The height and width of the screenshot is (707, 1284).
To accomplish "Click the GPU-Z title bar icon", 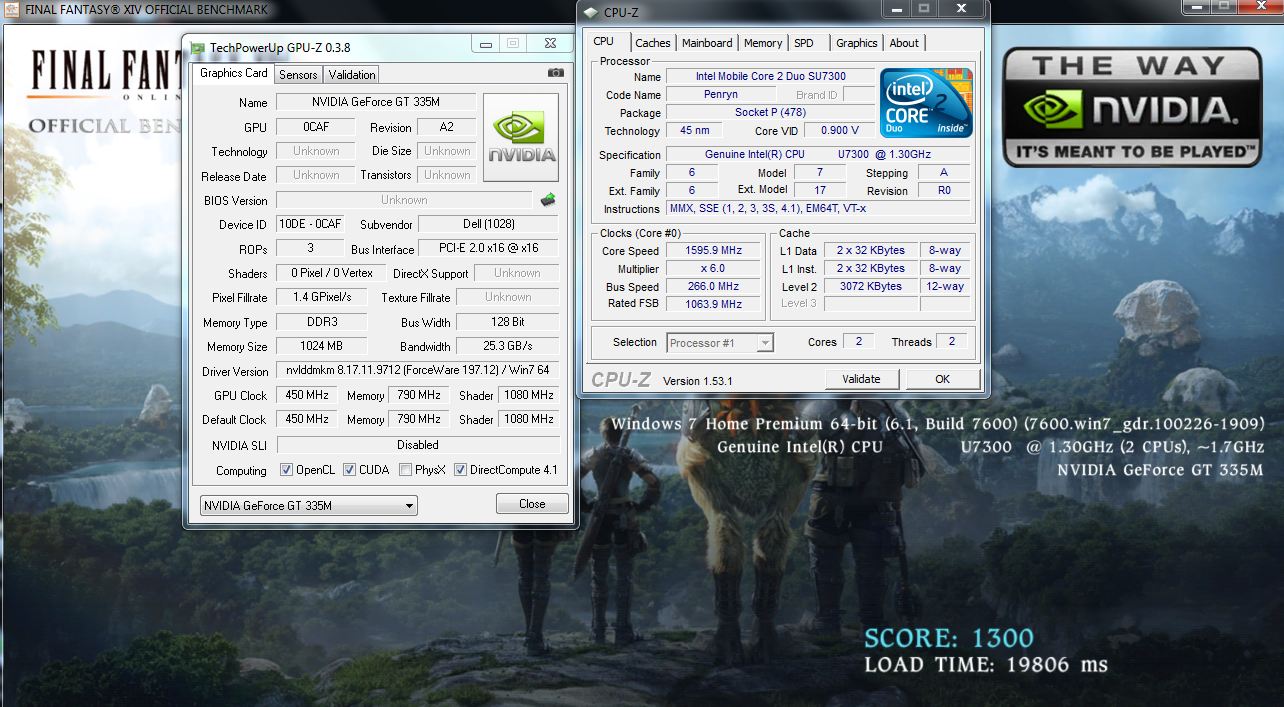I will [x=197, y=47].
